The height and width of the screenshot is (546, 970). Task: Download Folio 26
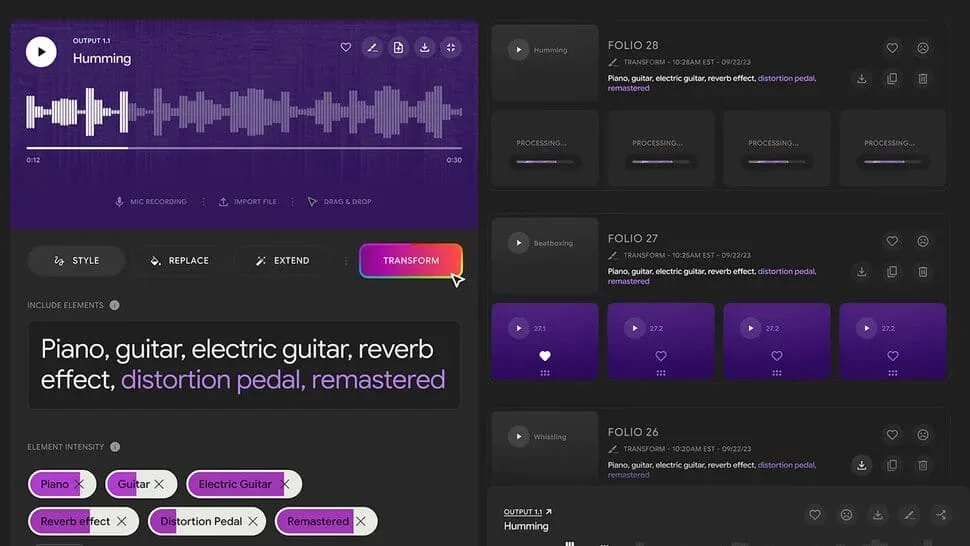click(861, 465)
